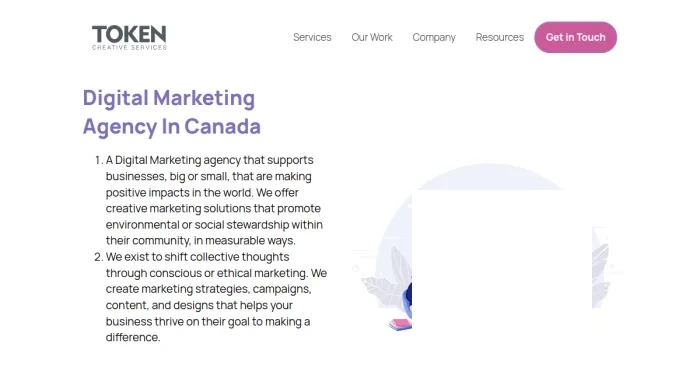Click the Digital Marketing heading line
Screen dimensions: 700x367
169,98
